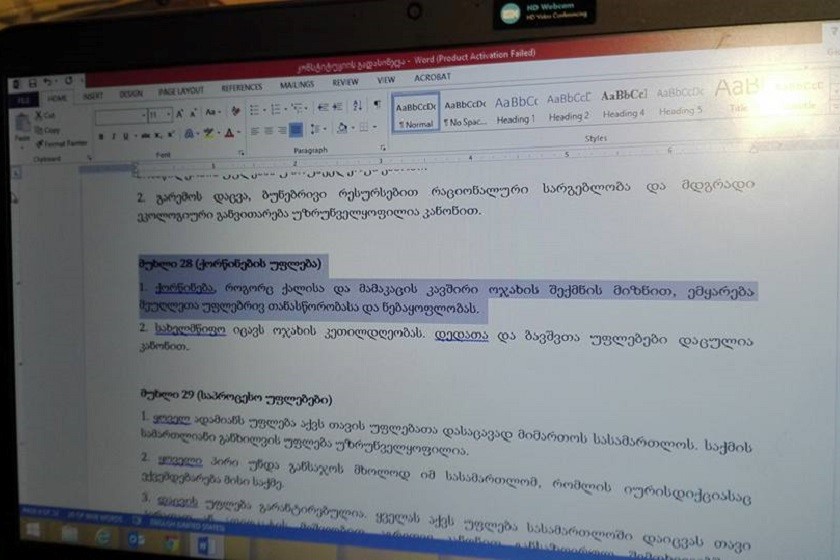The width and height of the screenshot is (840, 560).
Task: Switch to the INSERT tab
Action: pyautogui.click(x=93, y=96)
